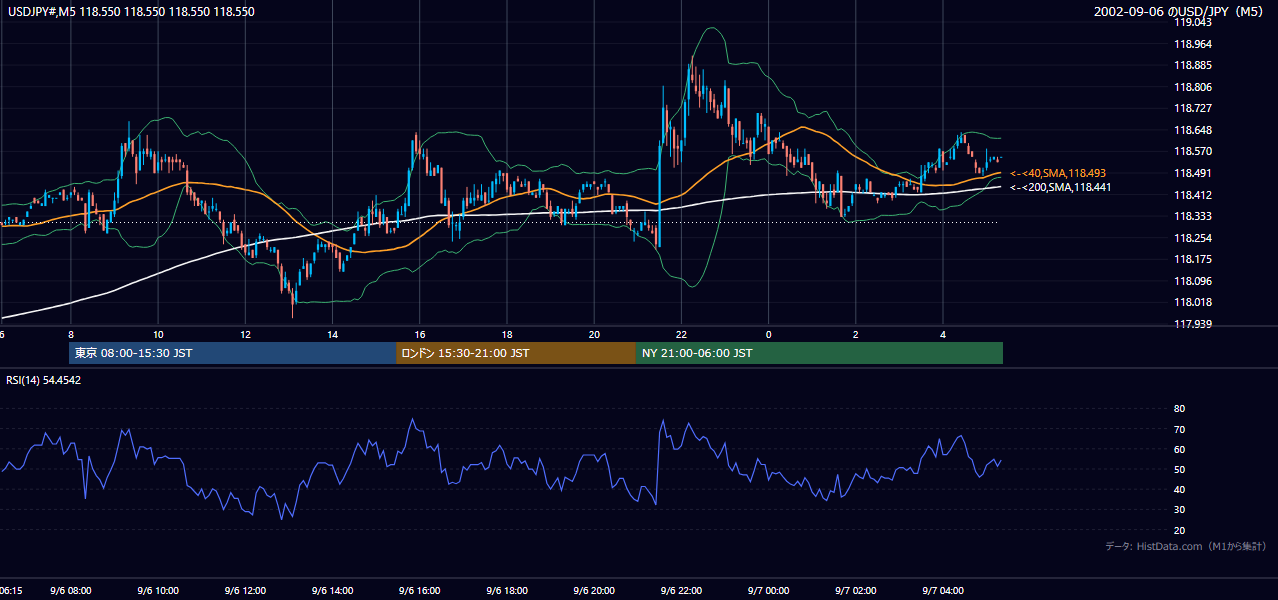Viewport: 1278px width, 600px height.
Task: Click price axis value 118.885
Action: [x=1192, y=65]
